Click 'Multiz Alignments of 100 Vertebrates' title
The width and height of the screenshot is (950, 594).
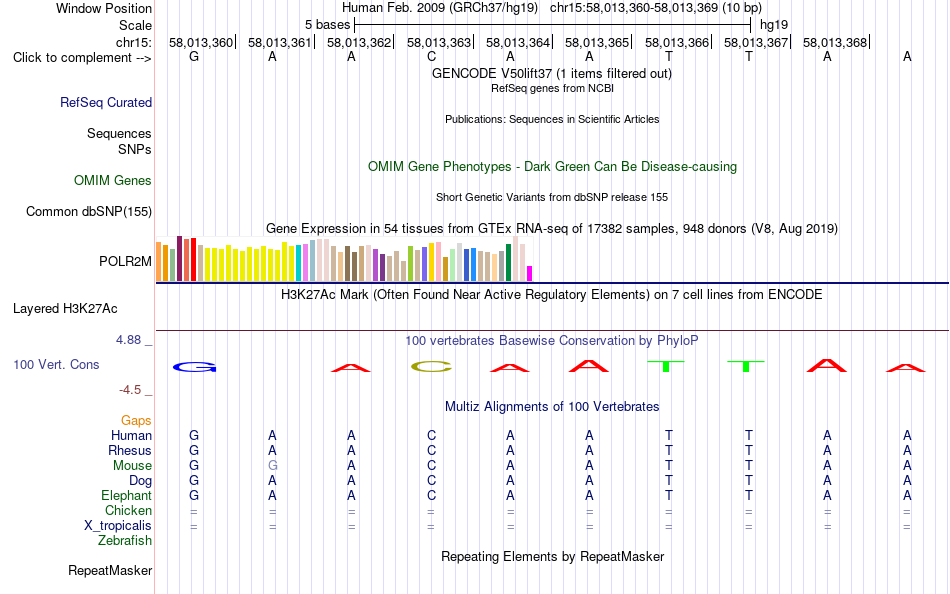click(552, 406)
